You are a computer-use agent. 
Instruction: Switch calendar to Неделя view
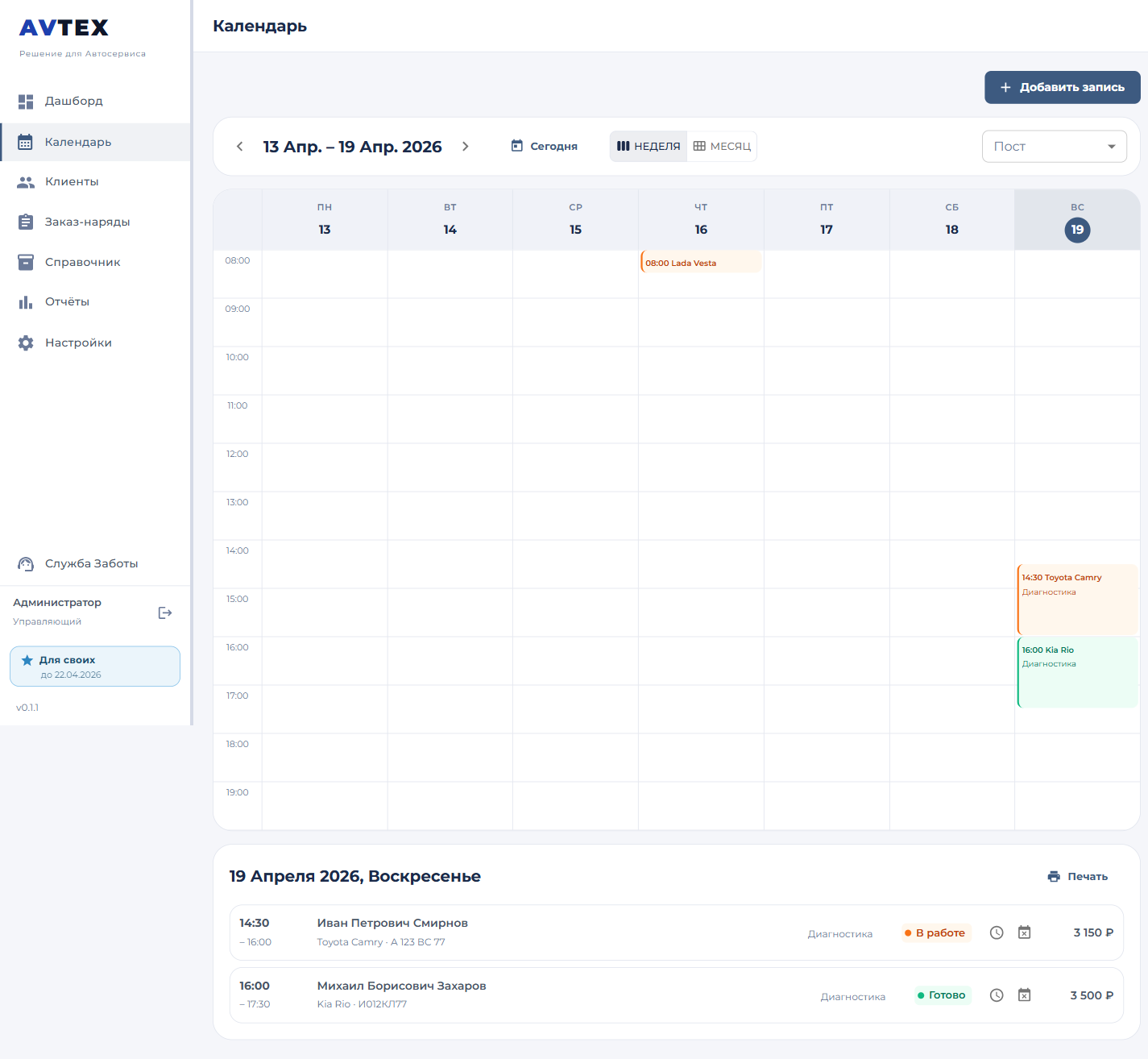[x=649, y=146]
